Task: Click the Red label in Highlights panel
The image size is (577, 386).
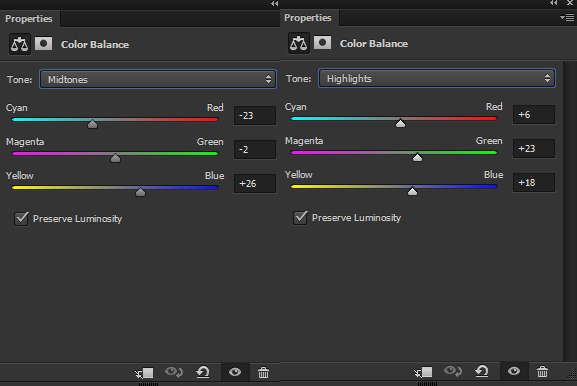Action: 494,106
